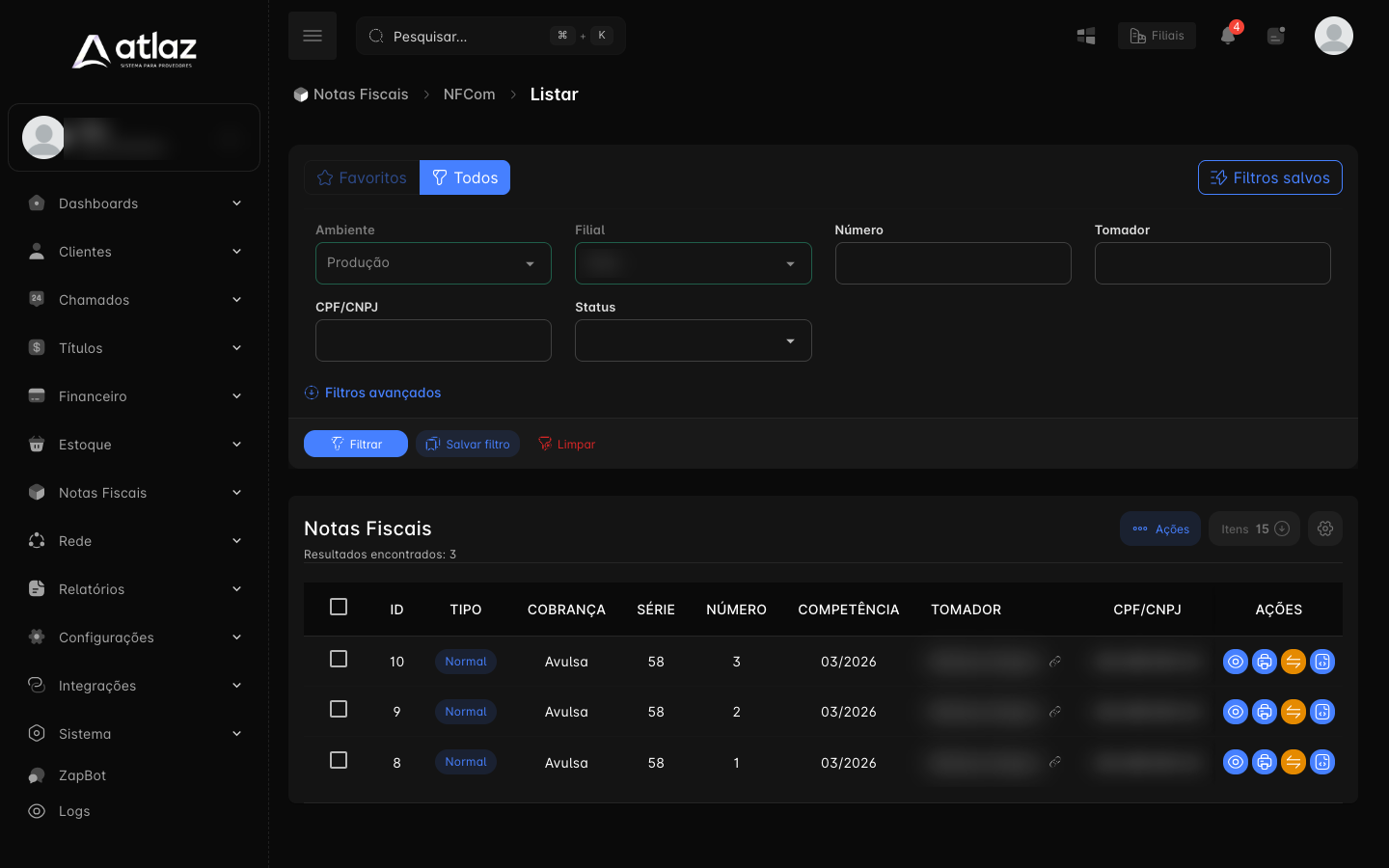1389x868 pixels.
Task: Open the Status dropdown
Action: [x=694, y=340]
